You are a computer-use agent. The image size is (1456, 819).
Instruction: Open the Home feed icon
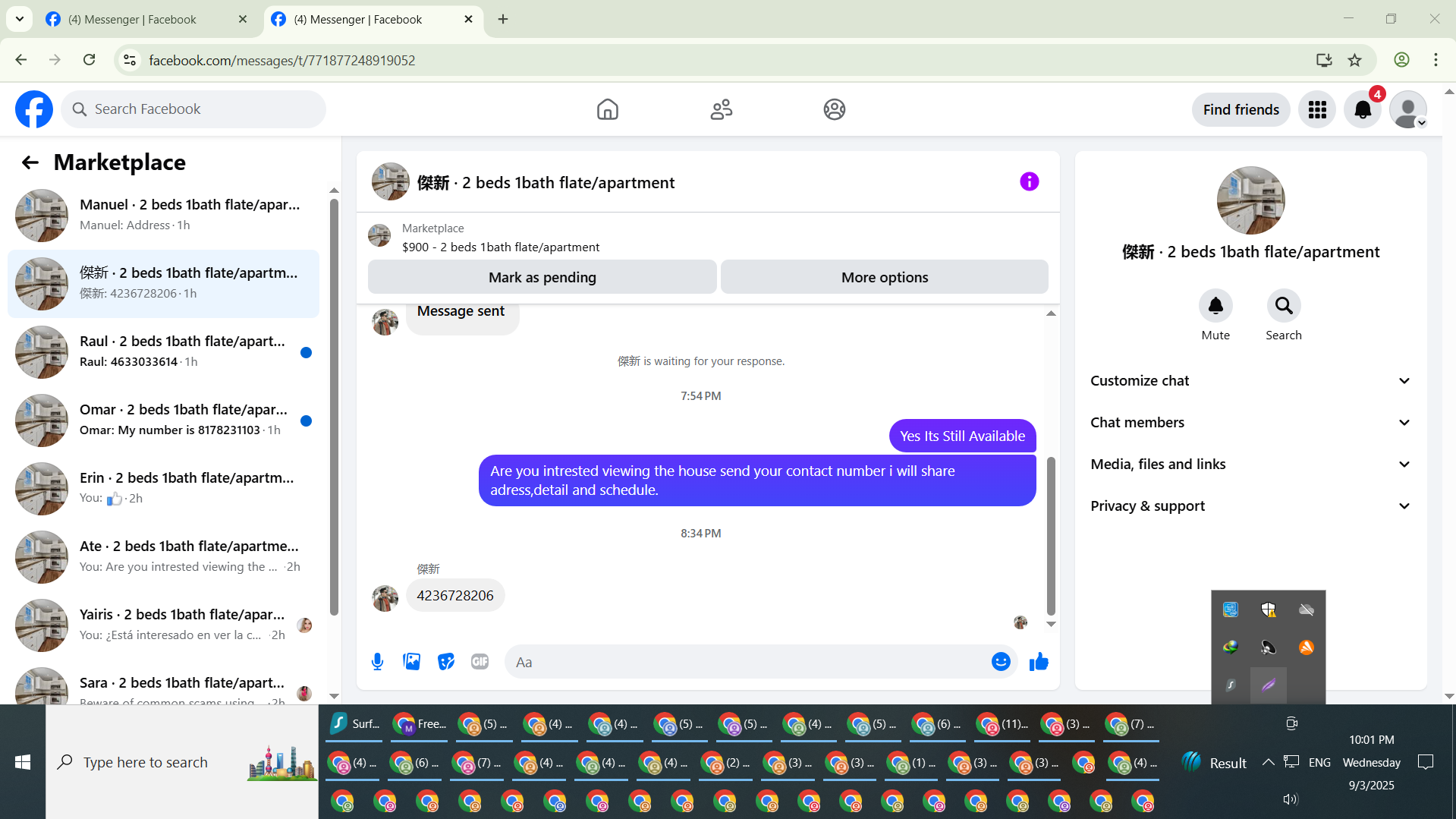tap(607, 109)
